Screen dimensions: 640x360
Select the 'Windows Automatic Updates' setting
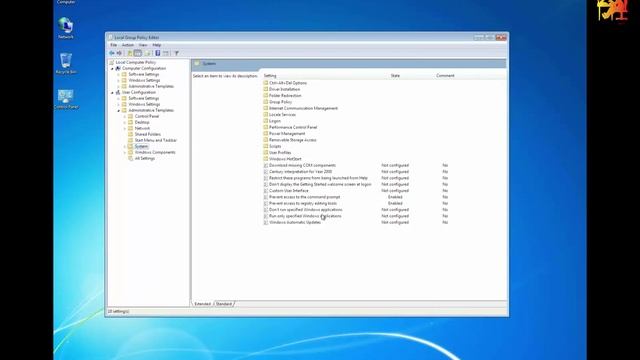pyautogui.click(x=295, y=222)
